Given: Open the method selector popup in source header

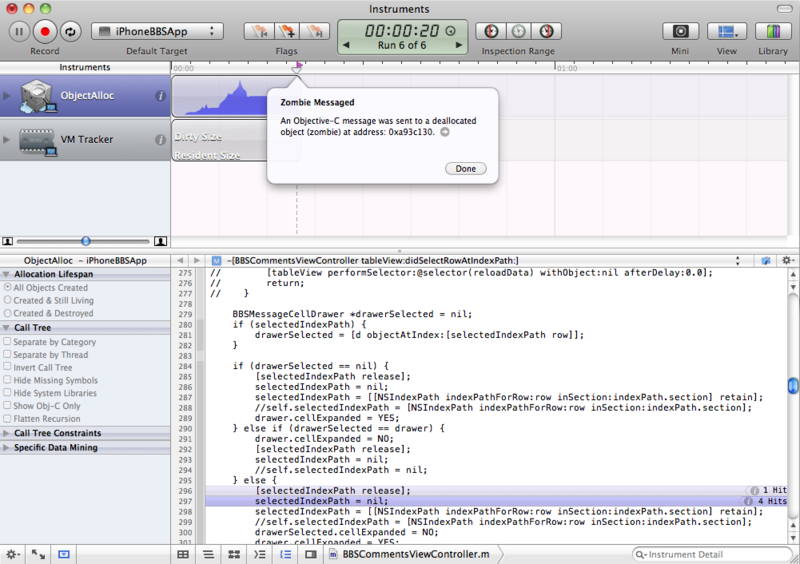Looking at the screenshot, I should pos(737,260).
